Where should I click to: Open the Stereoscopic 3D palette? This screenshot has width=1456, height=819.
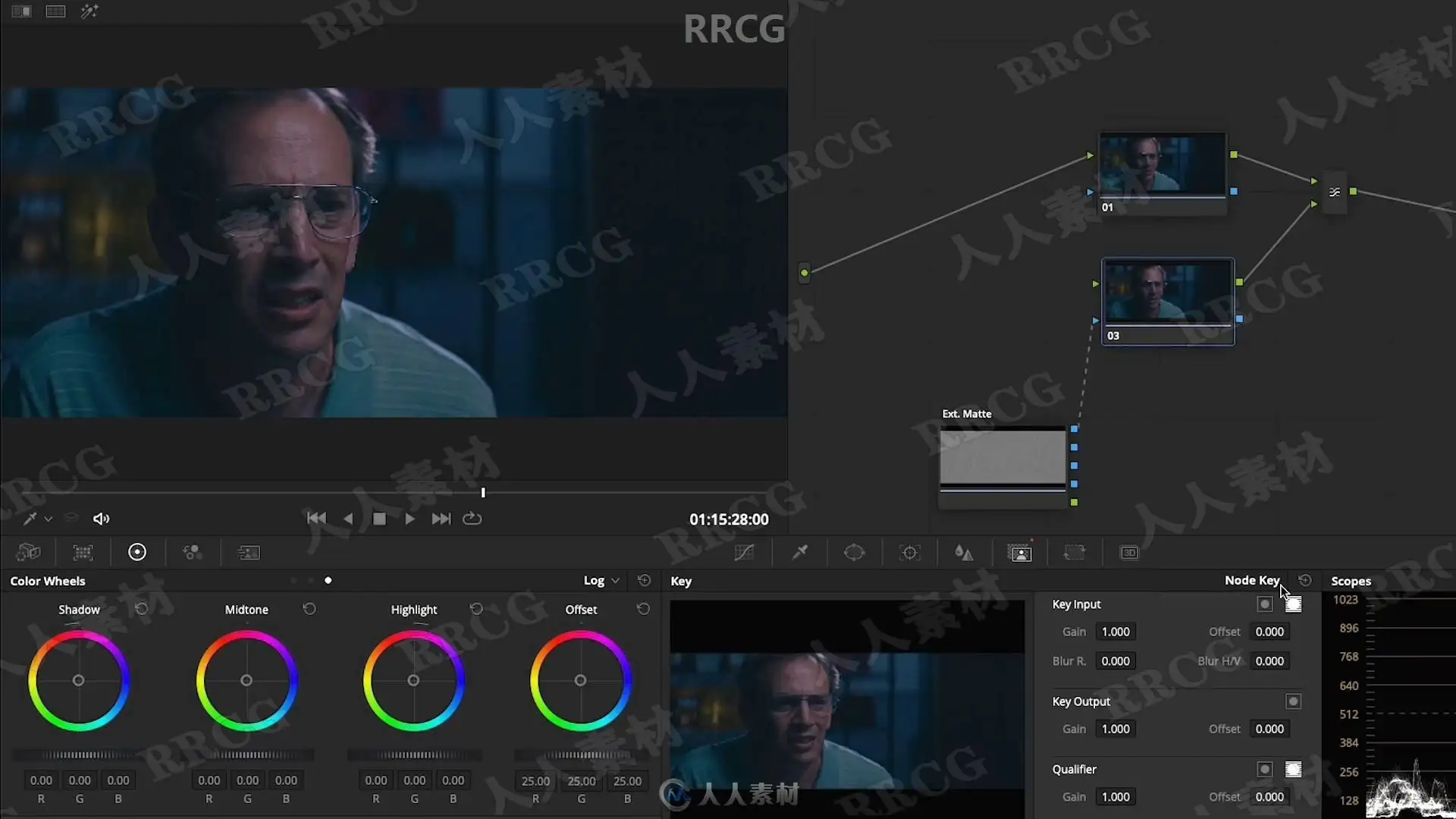(1129, 552)
